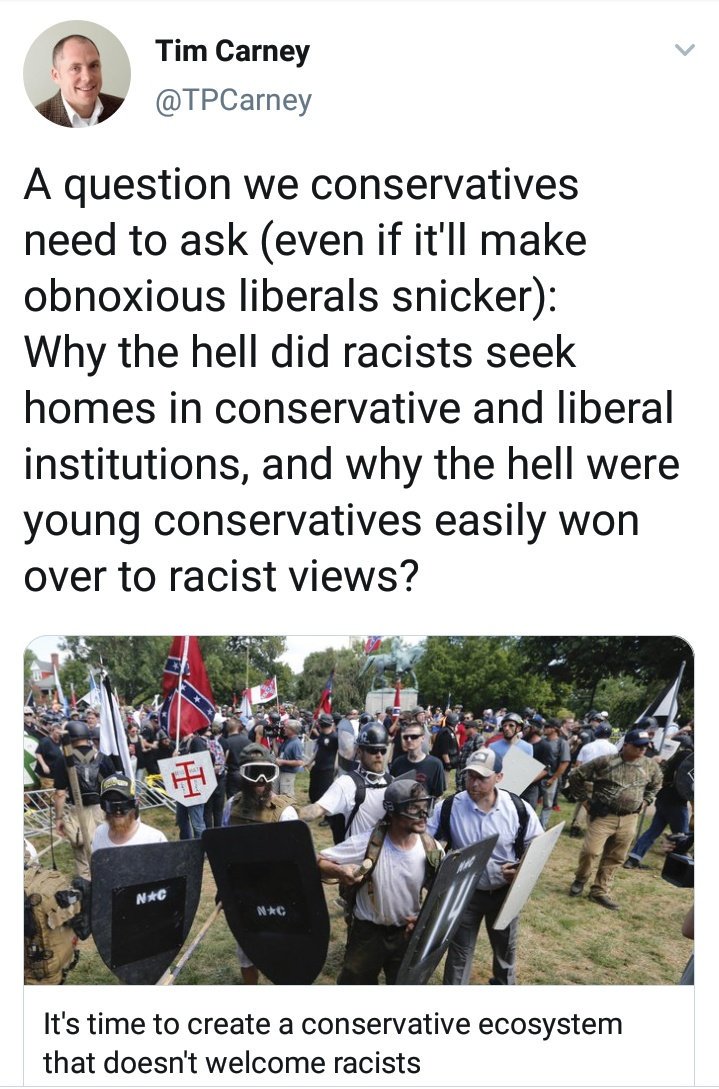Click the line "Why the hell did racists seek"
719x1089 pixels.
coord(299,352)
